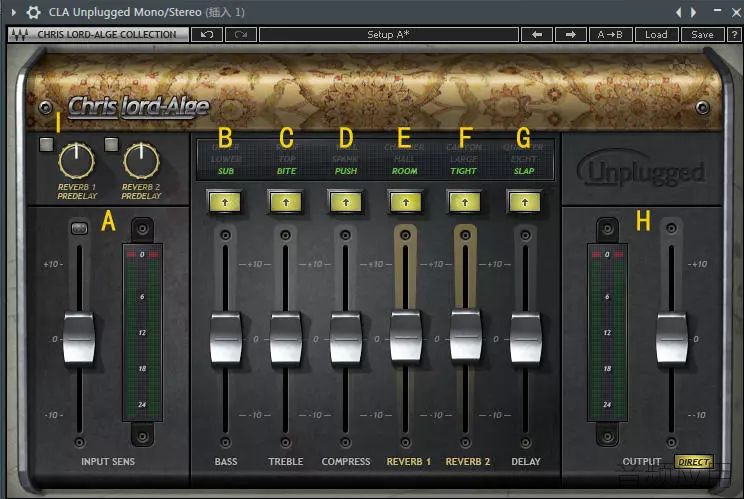Click the Input Sens clip LED button

coord(79,229)
